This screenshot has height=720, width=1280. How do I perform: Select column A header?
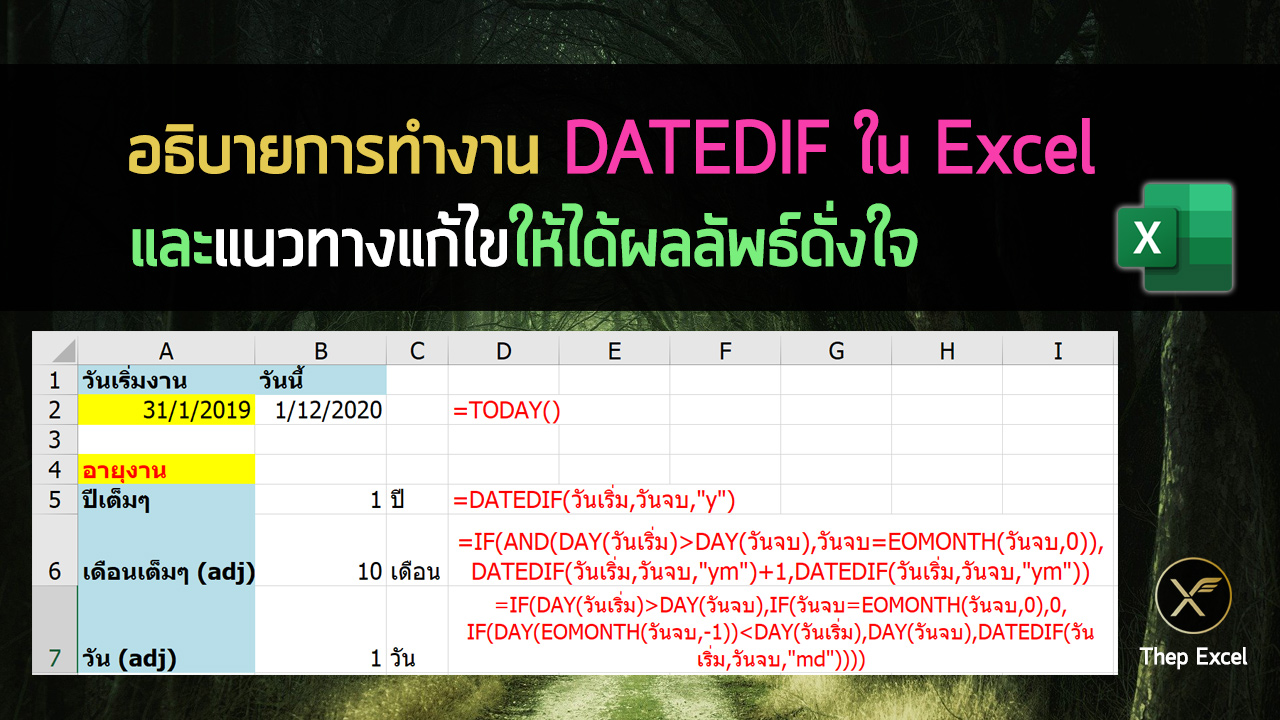(x=166, y=350)
